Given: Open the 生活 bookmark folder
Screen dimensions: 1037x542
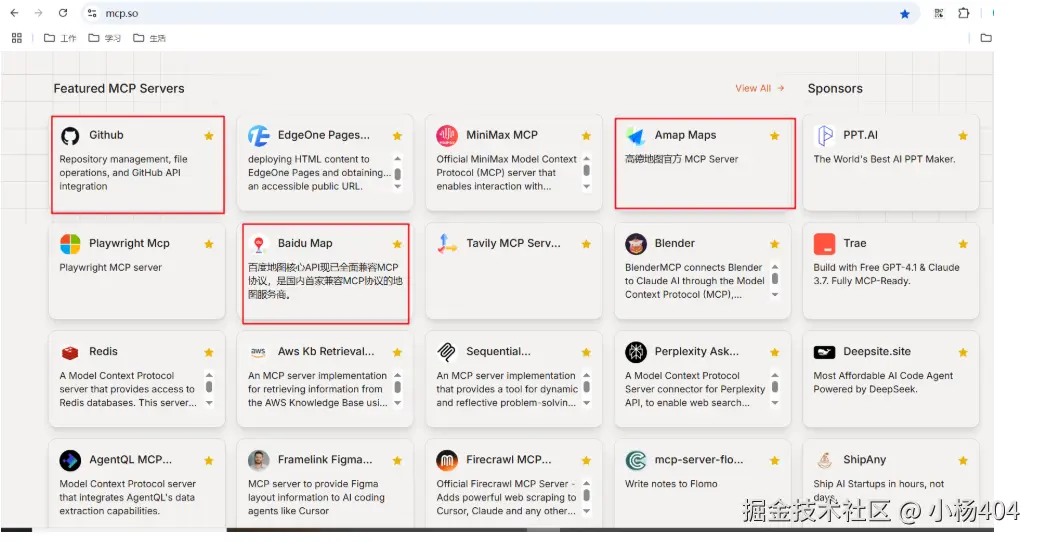Looking at the screenshot, I should click(149, 38).
